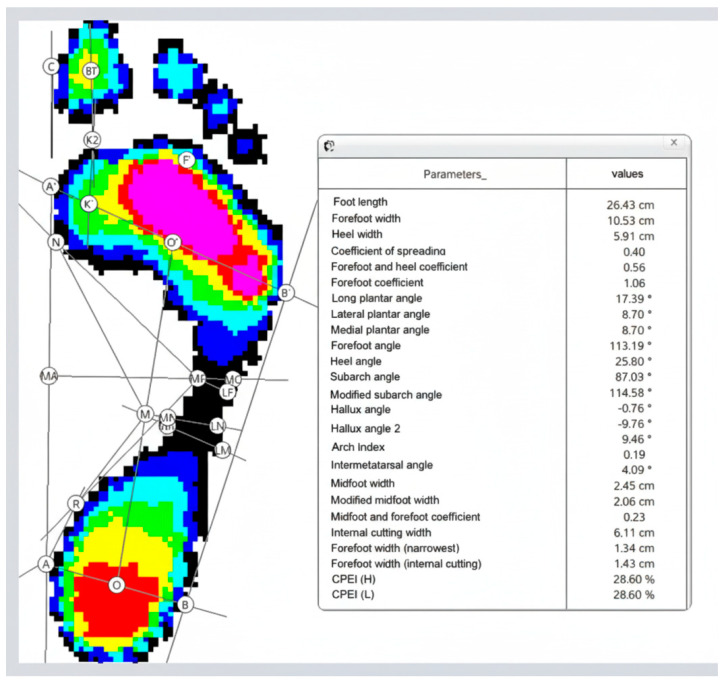Select the Forefoot angle label

point(365,345)
